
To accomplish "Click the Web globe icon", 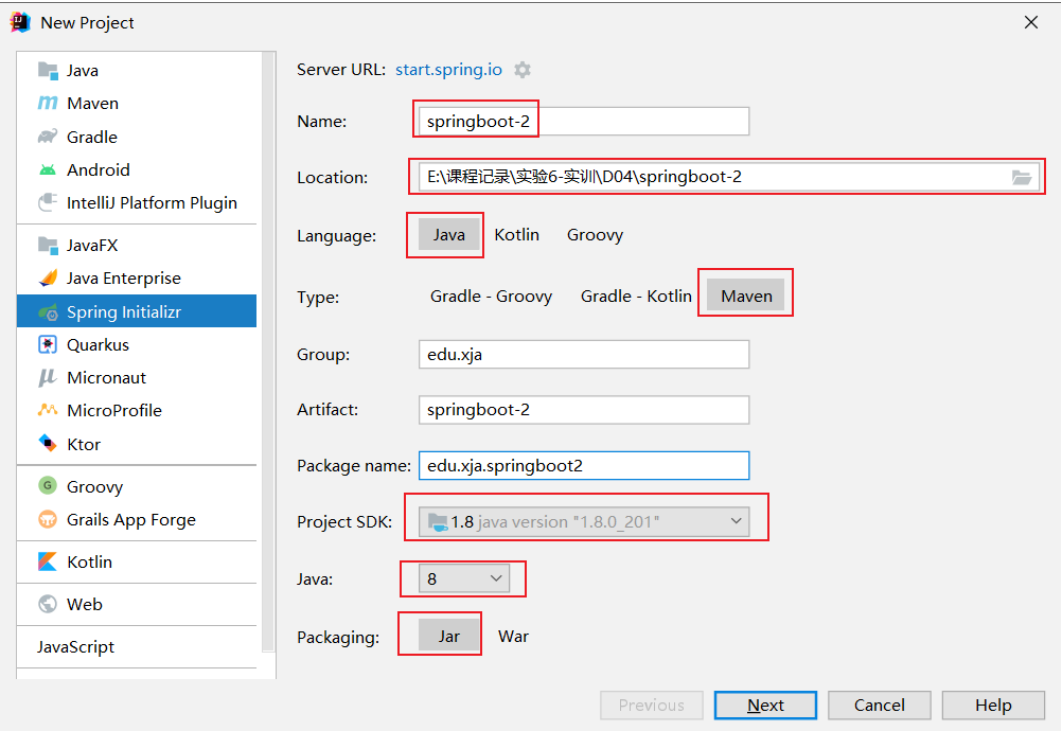I will coord(47,603).
